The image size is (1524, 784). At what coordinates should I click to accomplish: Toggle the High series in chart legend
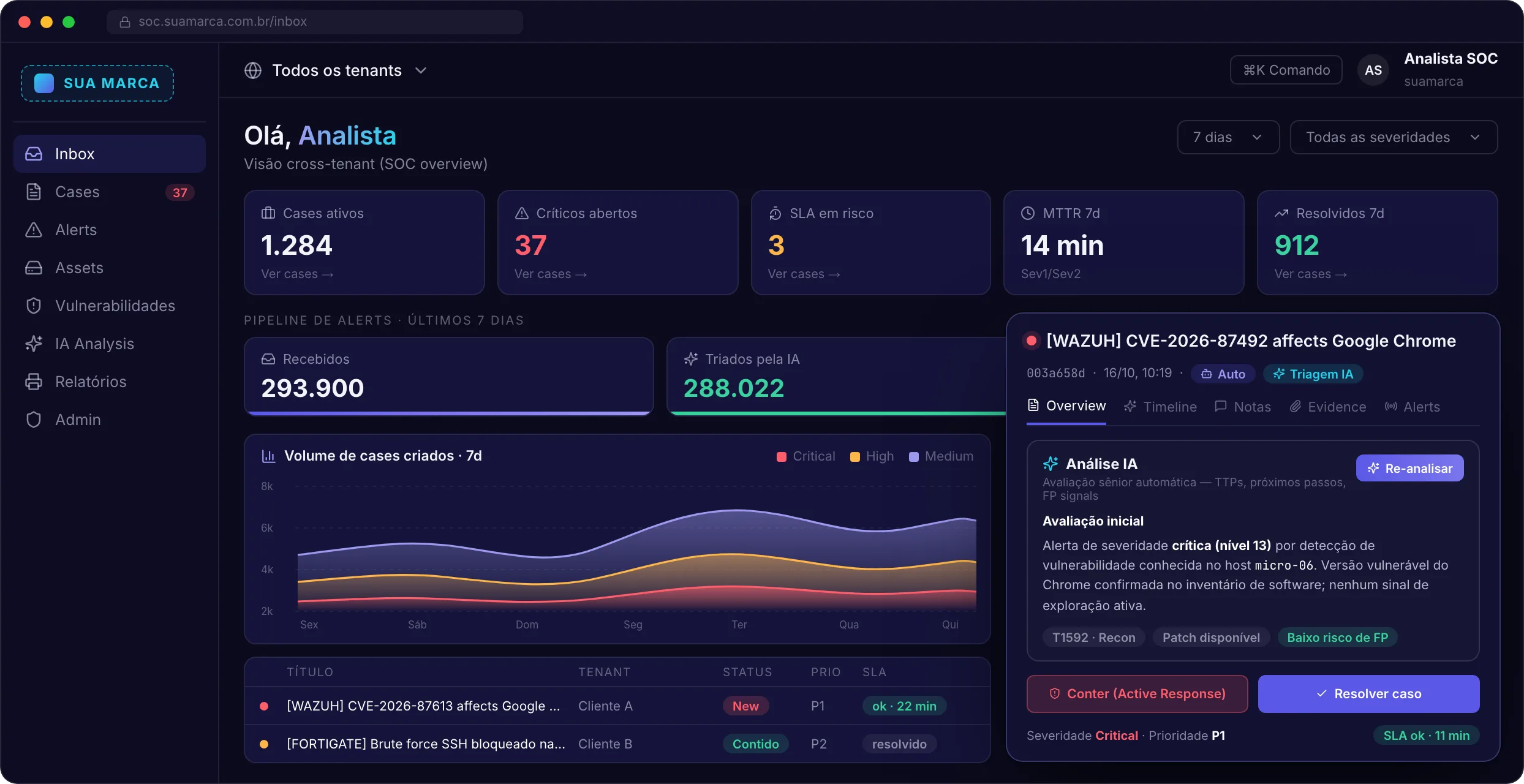pos(872,456)
